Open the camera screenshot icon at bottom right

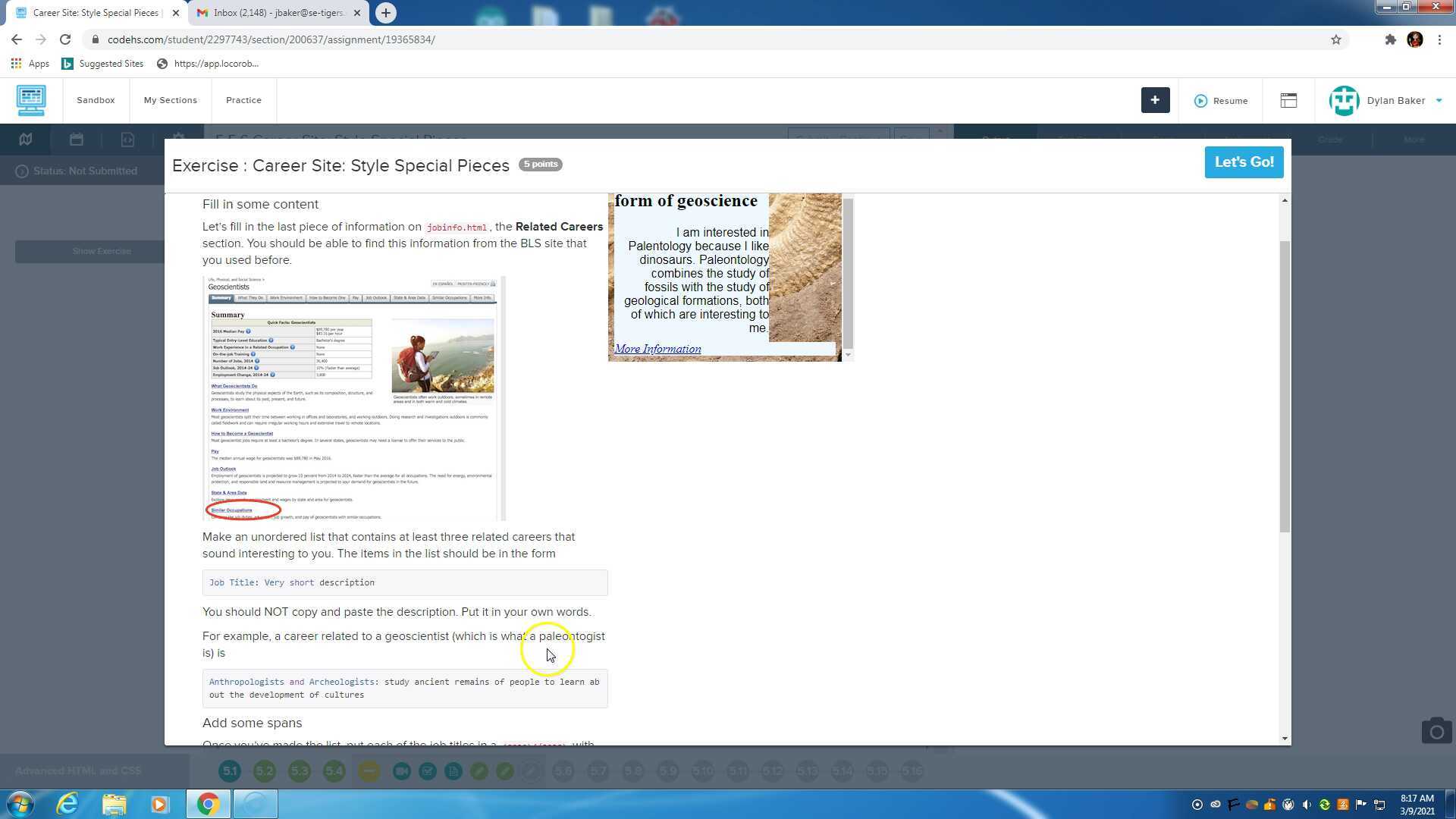[x=1436, y=730]
